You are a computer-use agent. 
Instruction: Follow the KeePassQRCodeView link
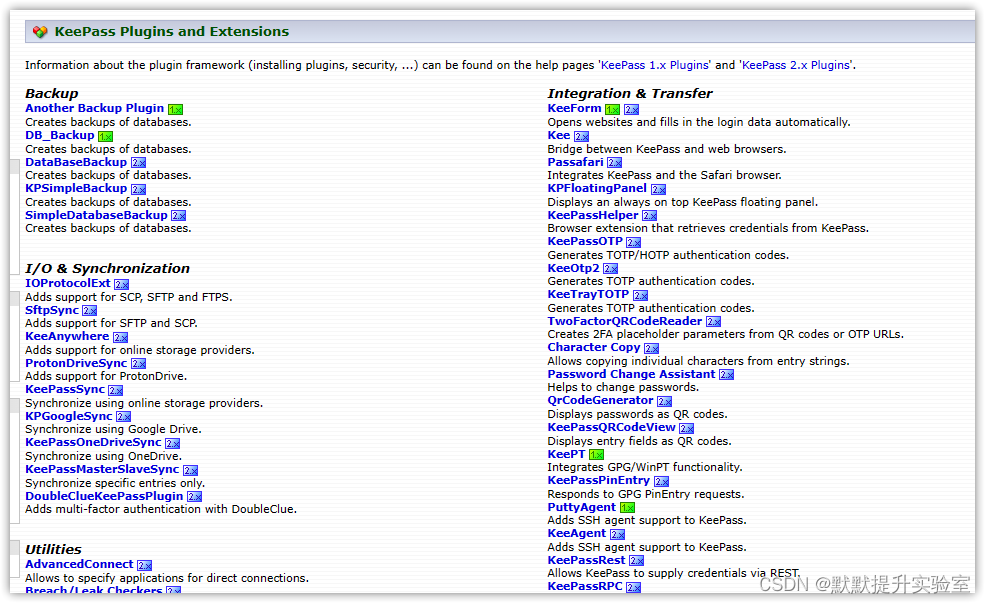611,427
